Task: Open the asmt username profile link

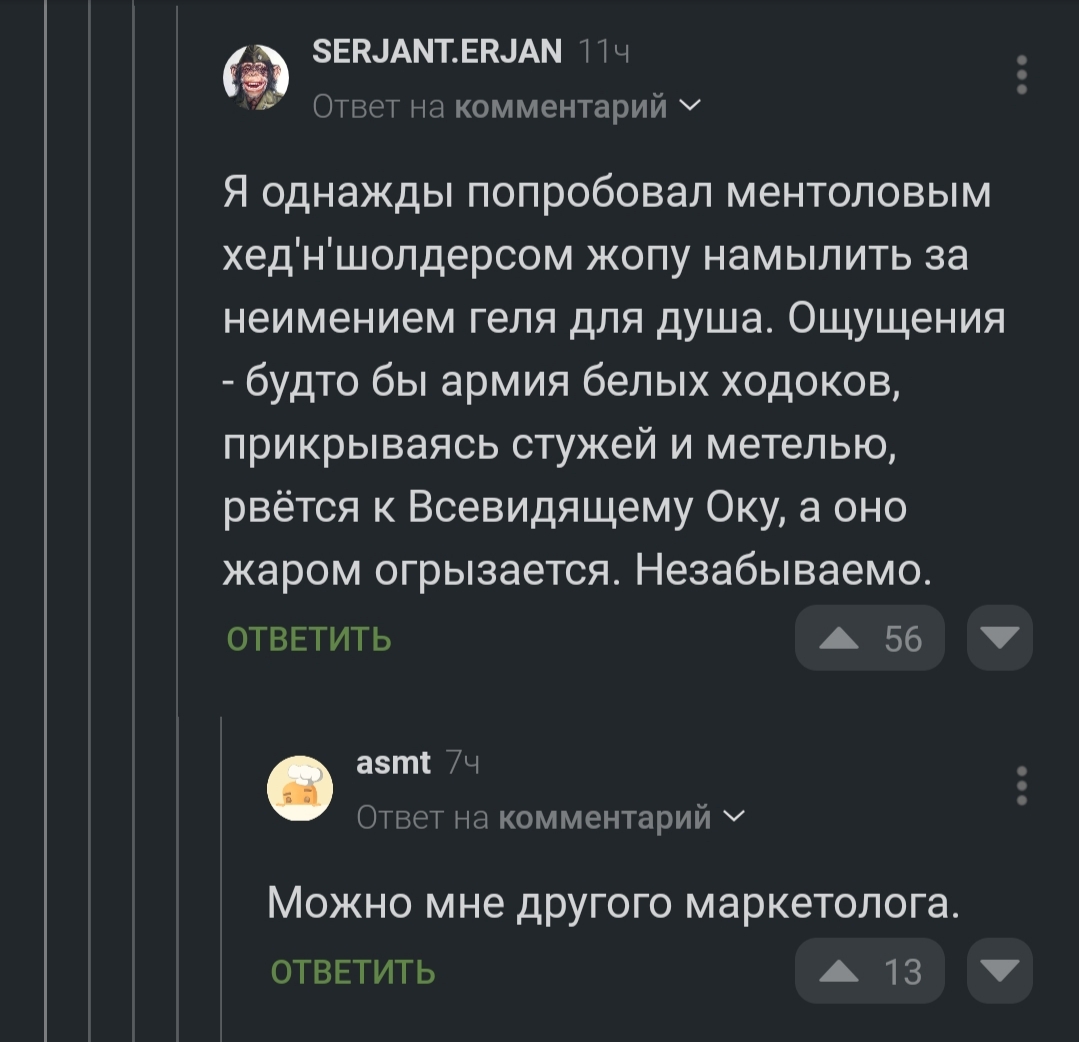Action: tap(393, 763)
